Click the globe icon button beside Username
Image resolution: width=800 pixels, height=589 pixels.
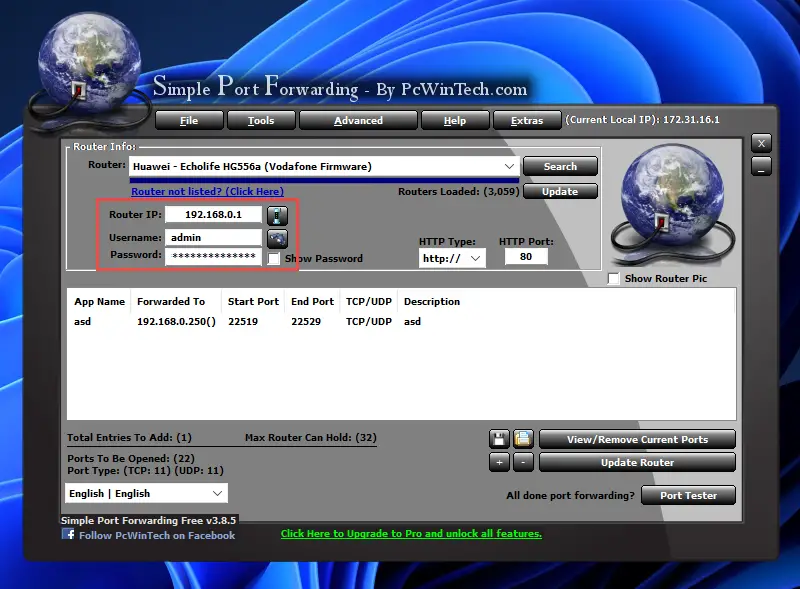click(x=277, y=238)
